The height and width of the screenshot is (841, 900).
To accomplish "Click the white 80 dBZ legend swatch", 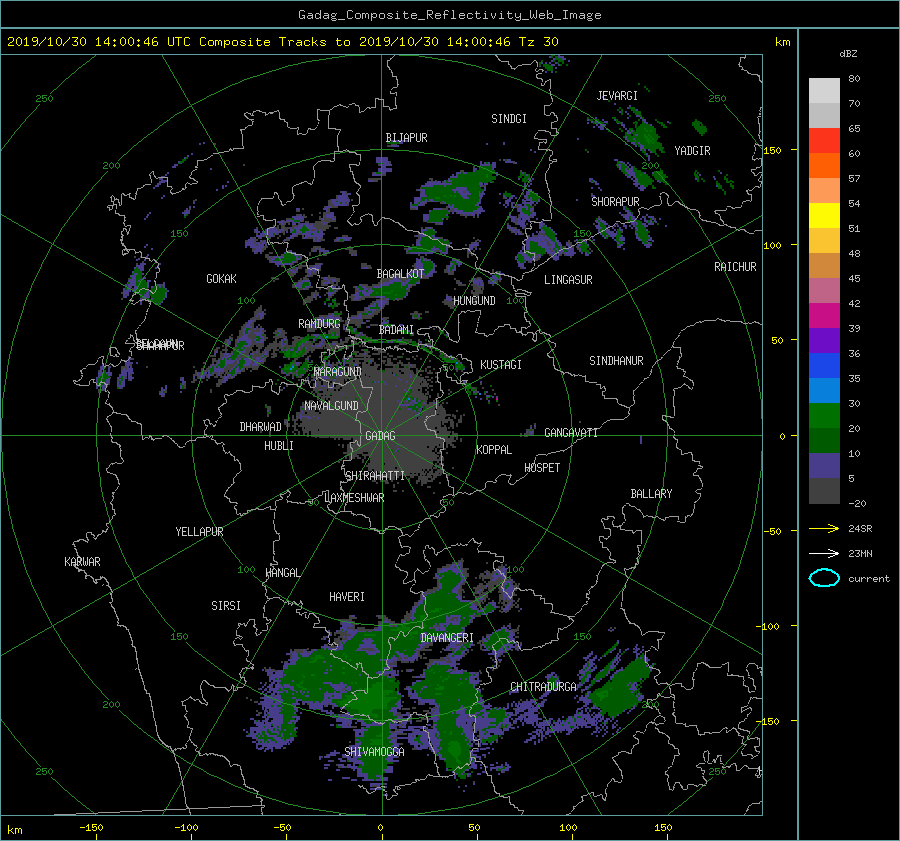I will click(x=824, y=91).
